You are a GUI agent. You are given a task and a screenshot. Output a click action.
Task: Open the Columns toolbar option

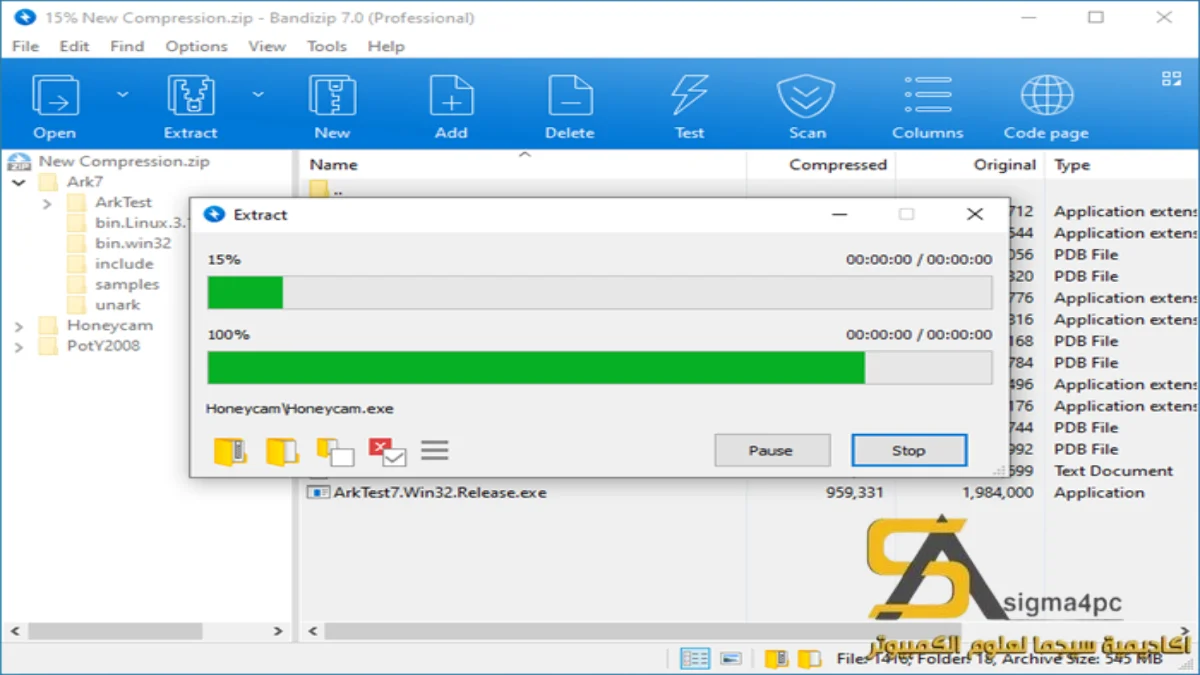[x=928, y=97]
